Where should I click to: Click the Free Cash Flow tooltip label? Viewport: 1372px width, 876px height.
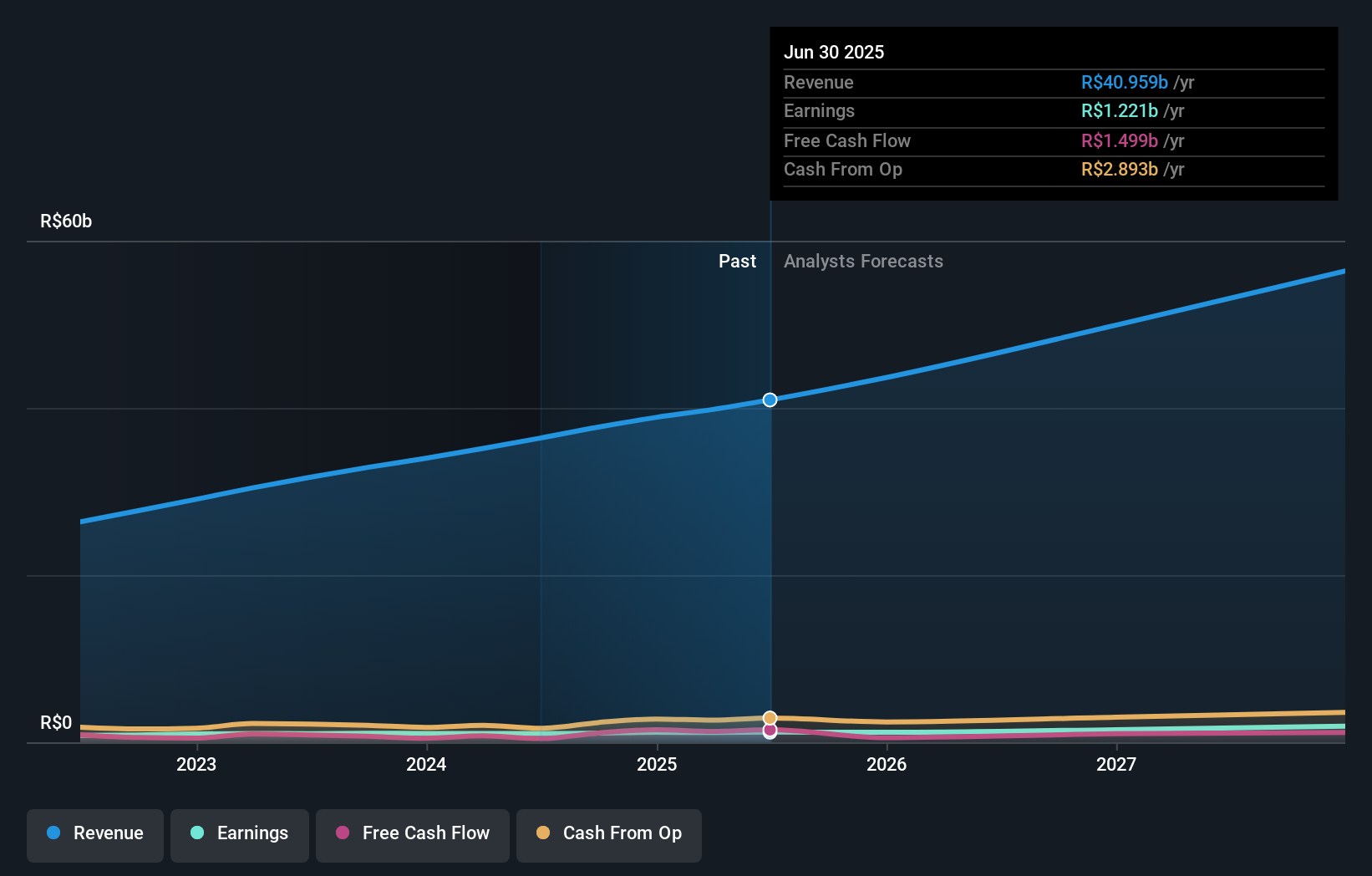(847, 140)
